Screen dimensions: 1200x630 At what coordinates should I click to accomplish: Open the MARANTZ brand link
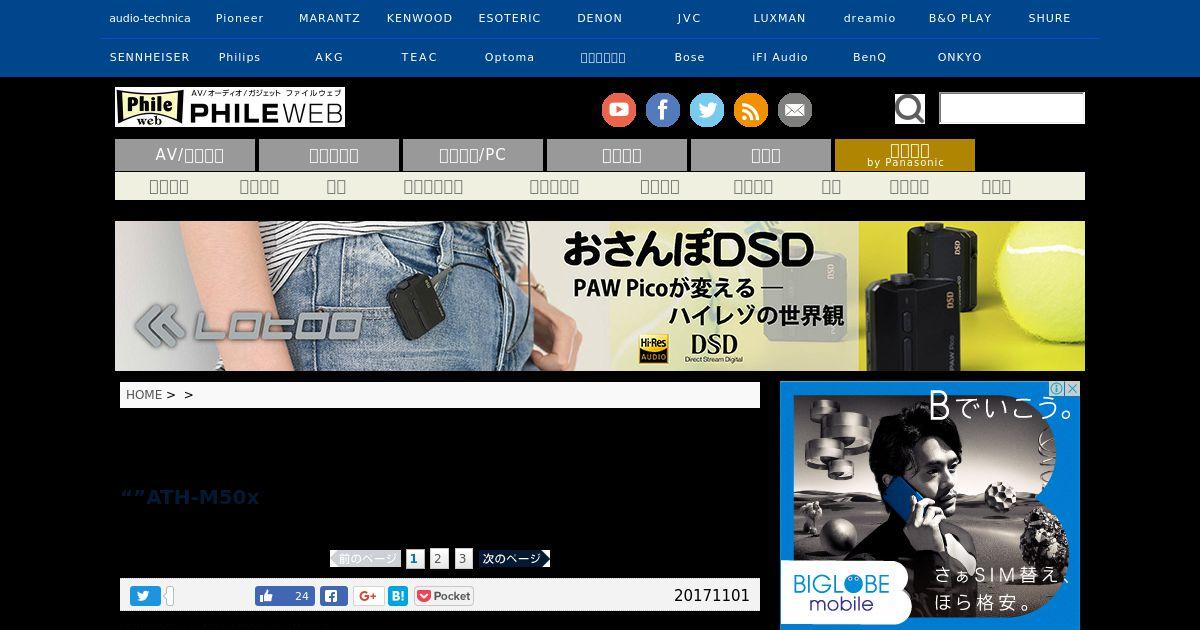coord(330,19)
